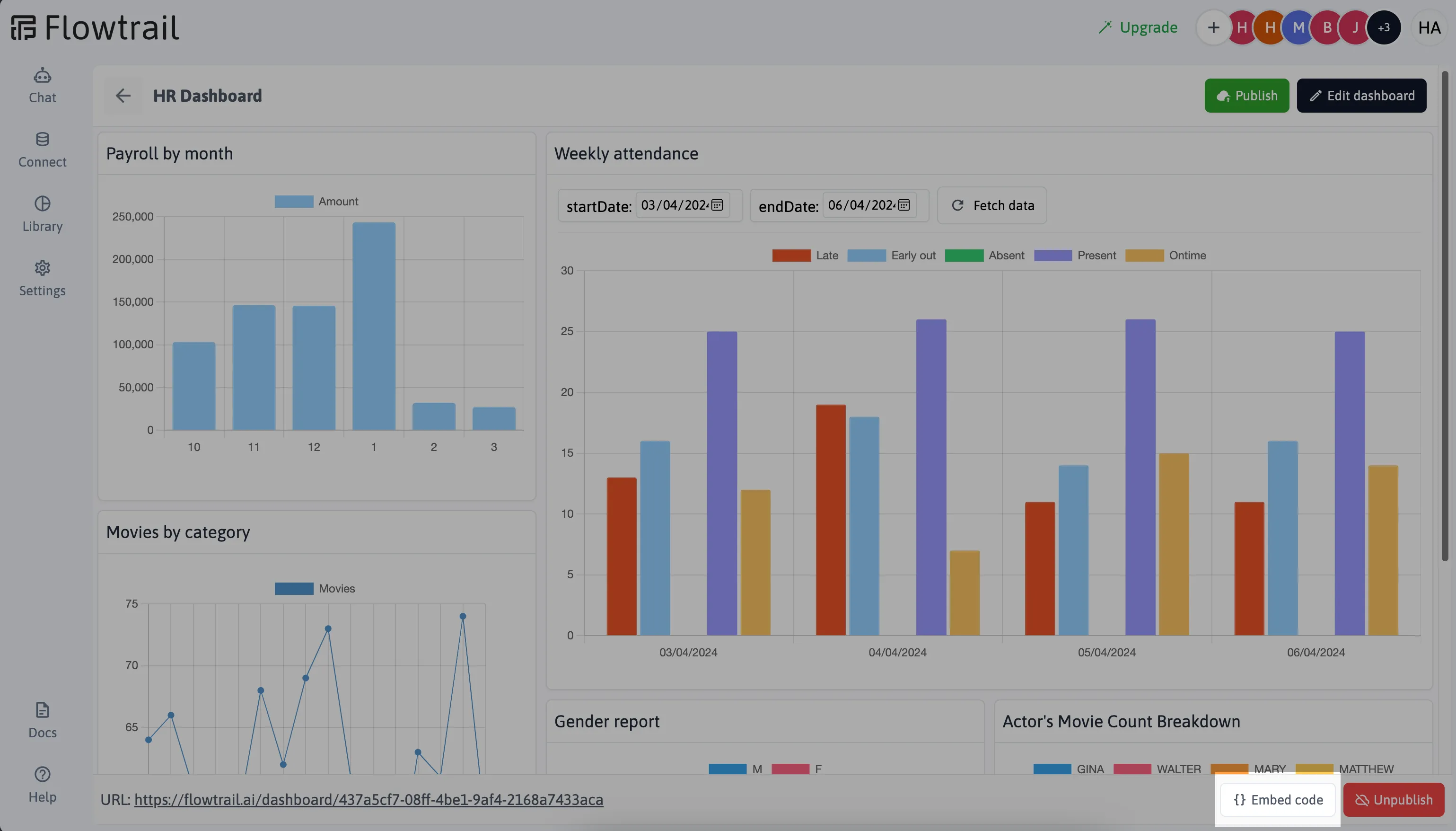Screen dimensions: 1456x831
Task: Unpublish the dashboard
Action: (1393, 800)
